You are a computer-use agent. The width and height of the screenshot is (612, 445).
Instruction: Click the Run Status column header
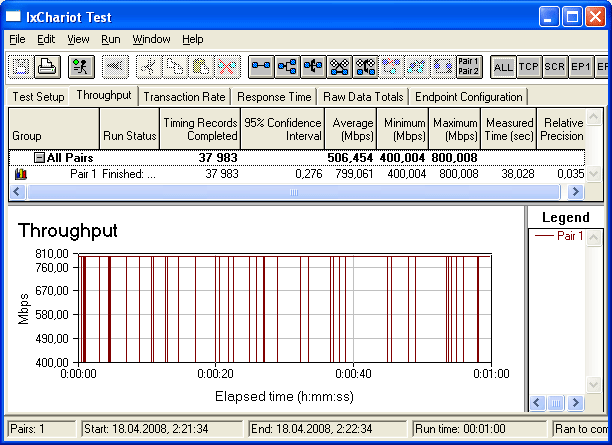click(130, 129)
